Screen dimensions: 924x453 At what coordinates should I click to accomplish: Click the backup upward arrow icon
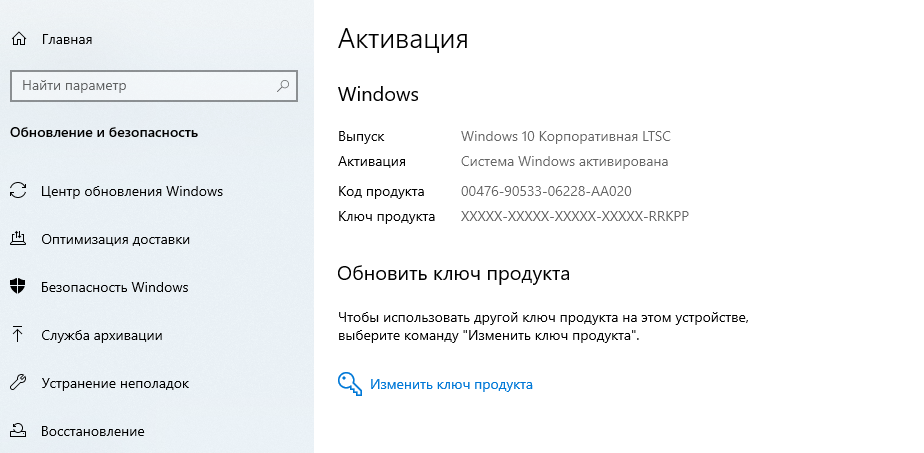[x=19, y=335]
